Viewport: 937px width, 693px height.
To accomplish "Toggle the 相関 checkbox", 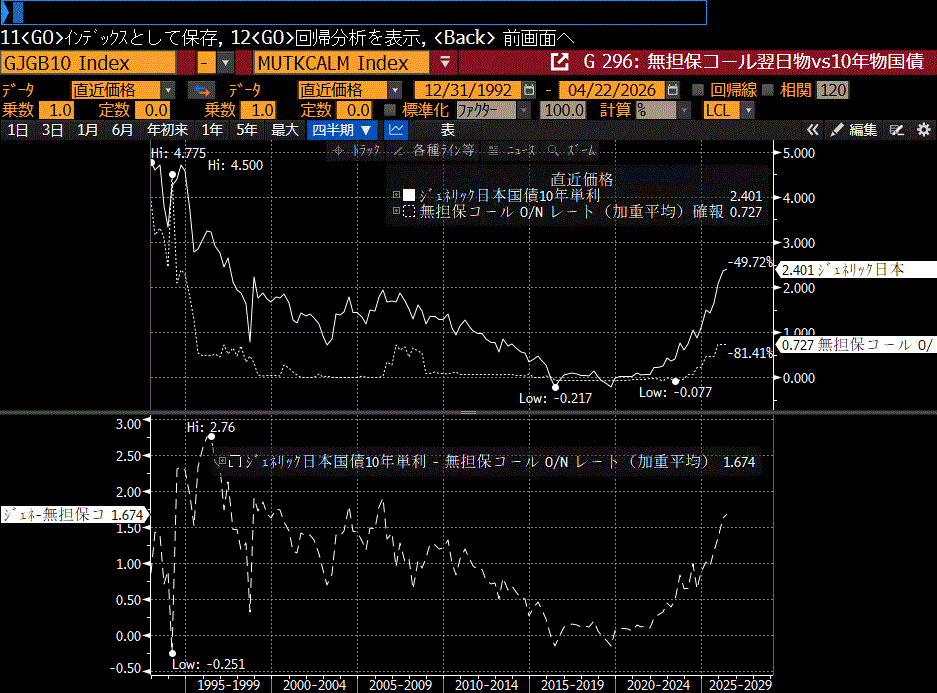I will pyautogui.click(x=768, y=90).
